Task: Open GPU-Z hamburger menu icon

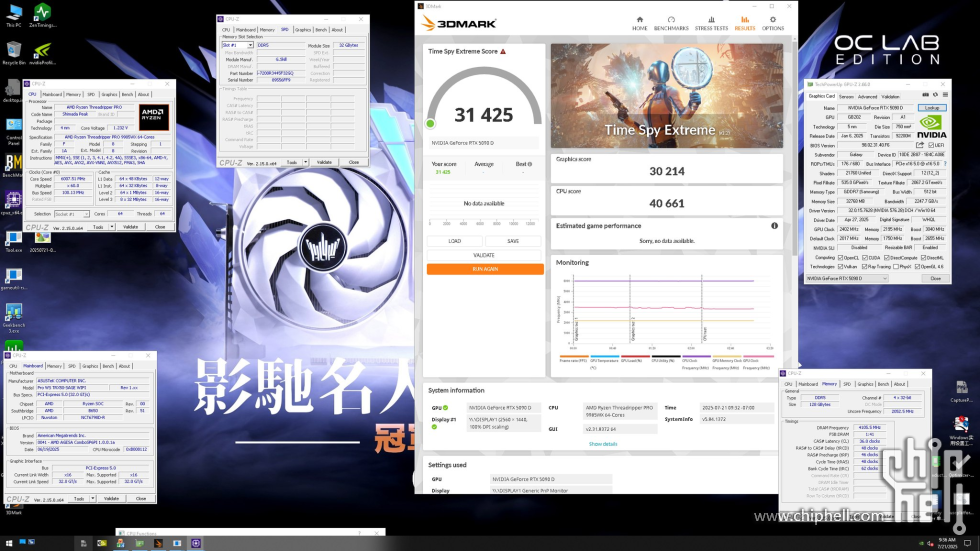Action: (x=945, y=95)
